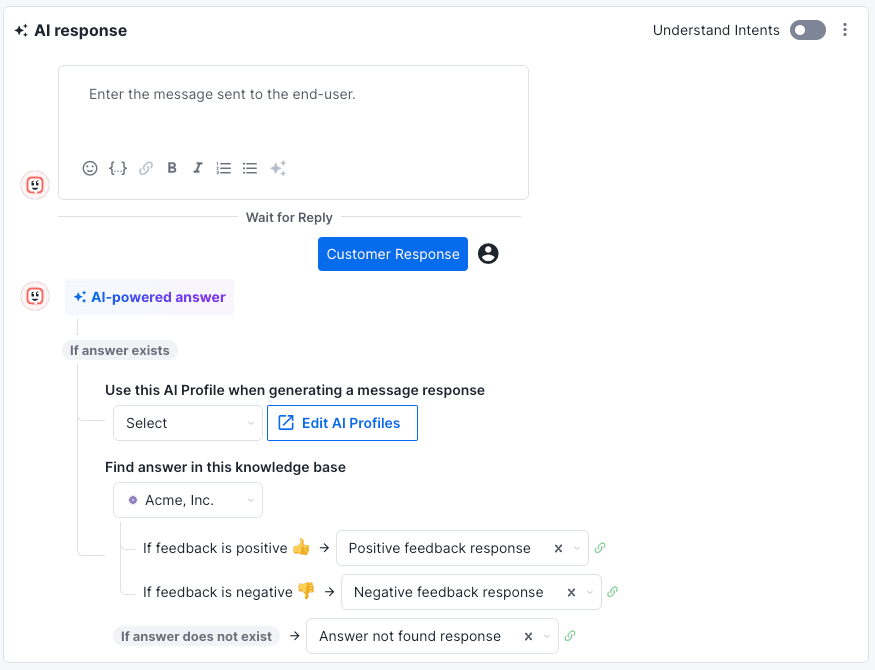The width and height of the screenshot is (875, 670).
Task: Apply bold formatting to the message text
Action: point(171,168)
